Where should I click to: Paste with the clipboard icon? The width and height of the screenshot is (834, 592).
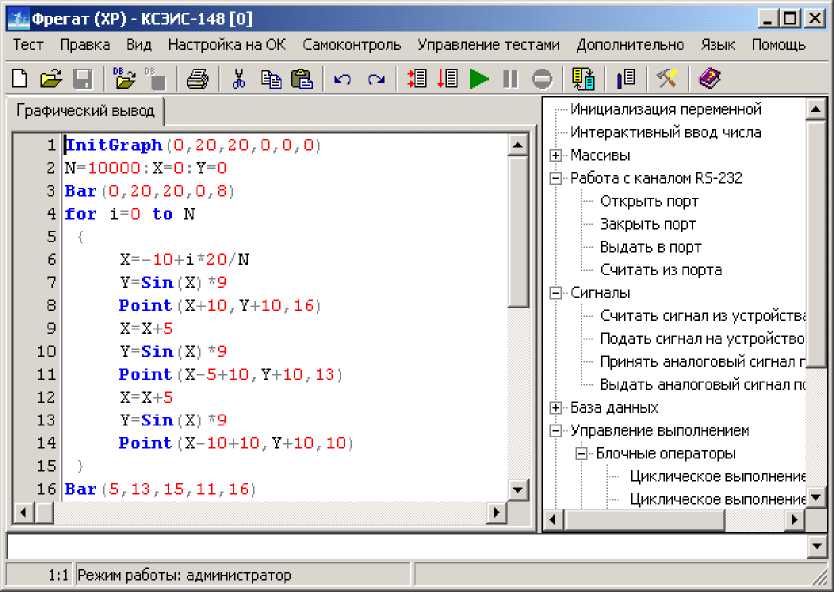pyautogui.click(x=302, y=79)
